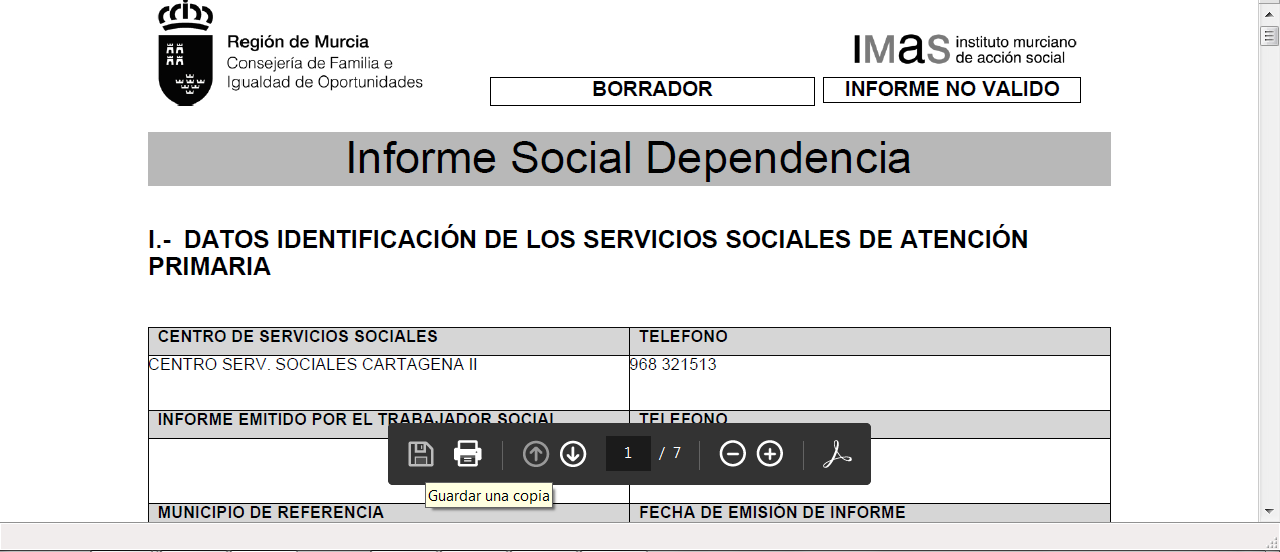Image resolution: width=1280 pixels, height=552 pixels.
Task: Click the Región de Murcia coat of arms
Action: 186,54
